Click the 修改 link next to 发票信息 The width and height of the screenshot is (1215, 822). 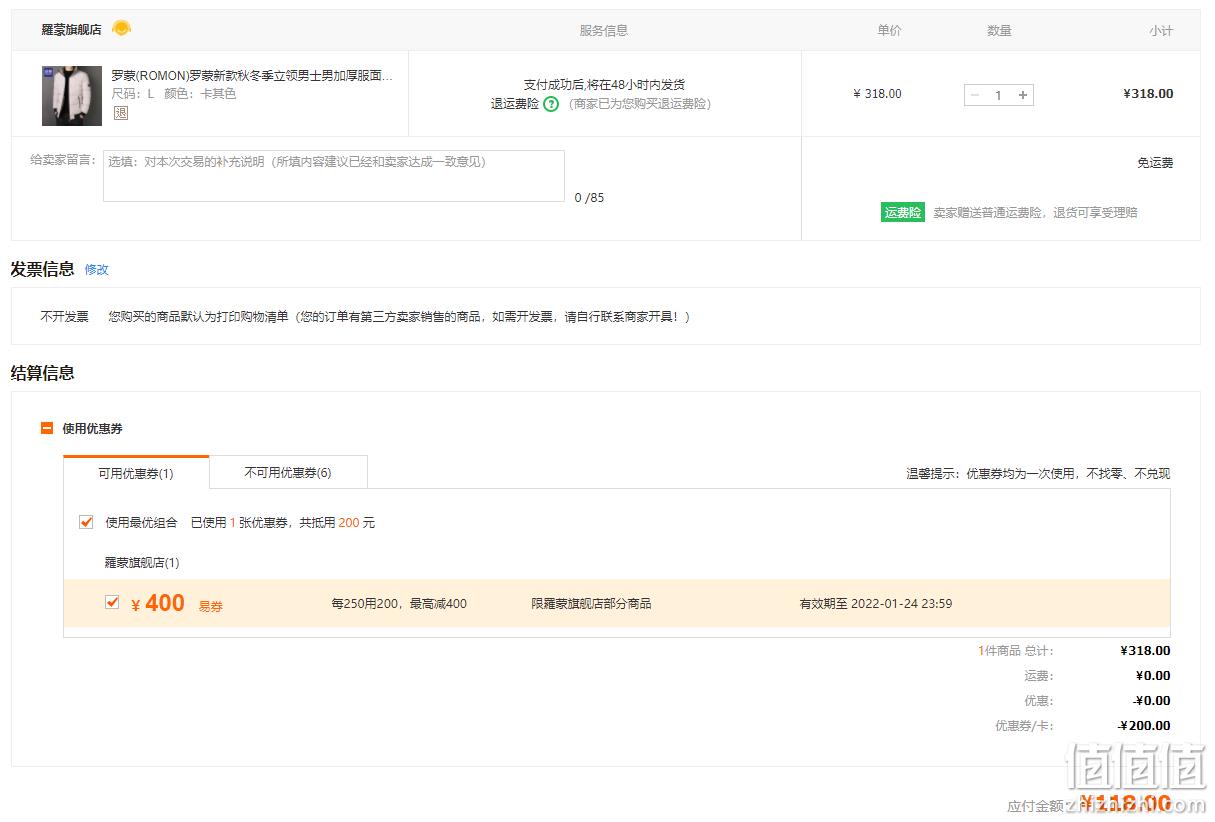pyautogui.click(x=96, y=269)
